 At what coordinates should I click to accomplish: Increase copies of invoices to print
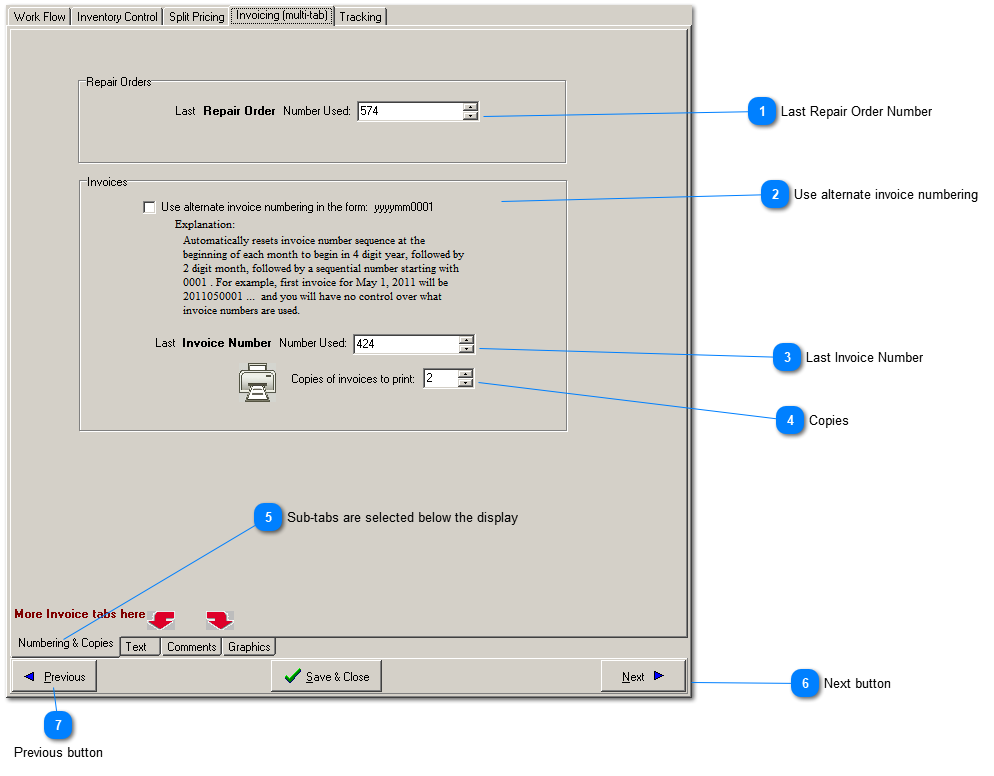(x=465, y=374)
